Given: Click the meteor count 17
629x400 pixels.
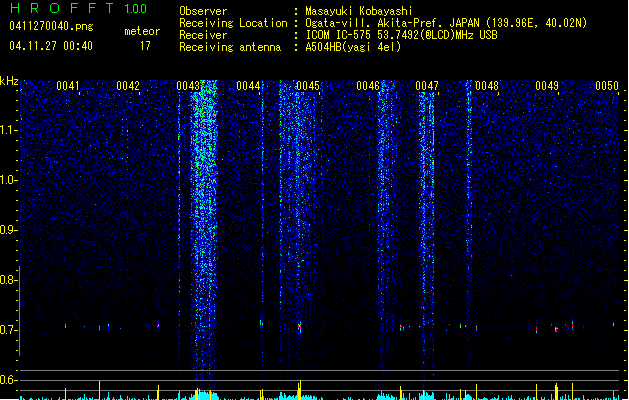Looking at the screenshot, I should [x=145, y=46].
